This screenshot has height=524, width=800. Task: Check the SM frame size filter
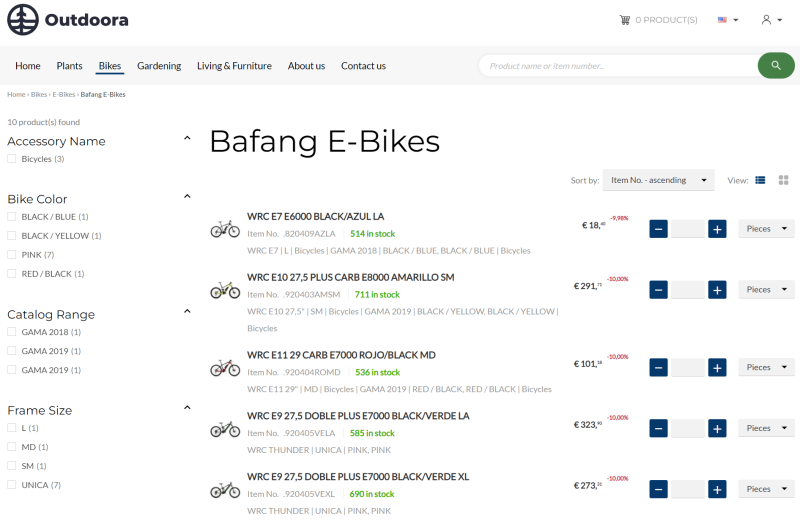(12, 466)
